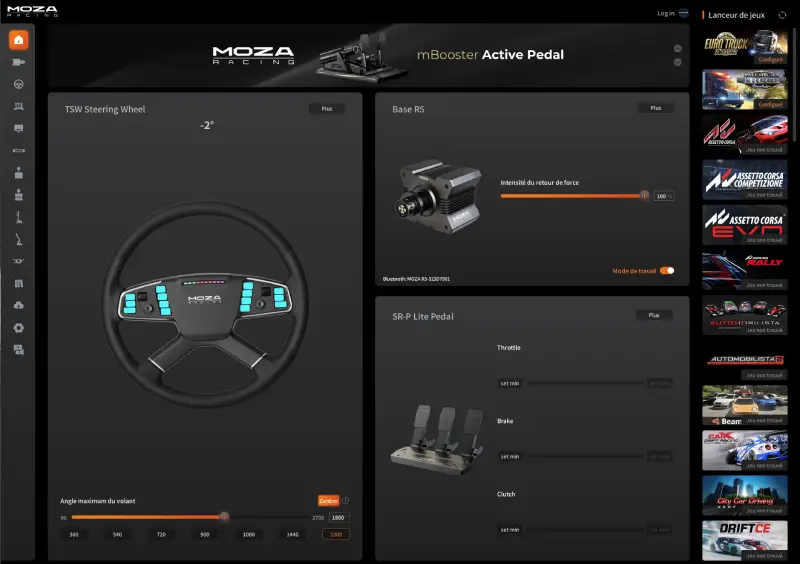Open the upright handbrake sidebar icon

[18, 217]
